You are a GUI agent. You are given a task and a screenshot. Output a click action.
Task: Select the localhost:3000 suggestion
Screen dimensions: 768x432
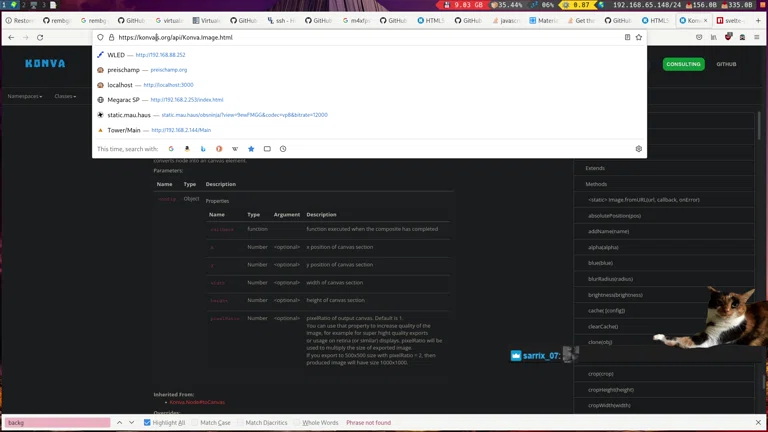(x=369, y=85)
